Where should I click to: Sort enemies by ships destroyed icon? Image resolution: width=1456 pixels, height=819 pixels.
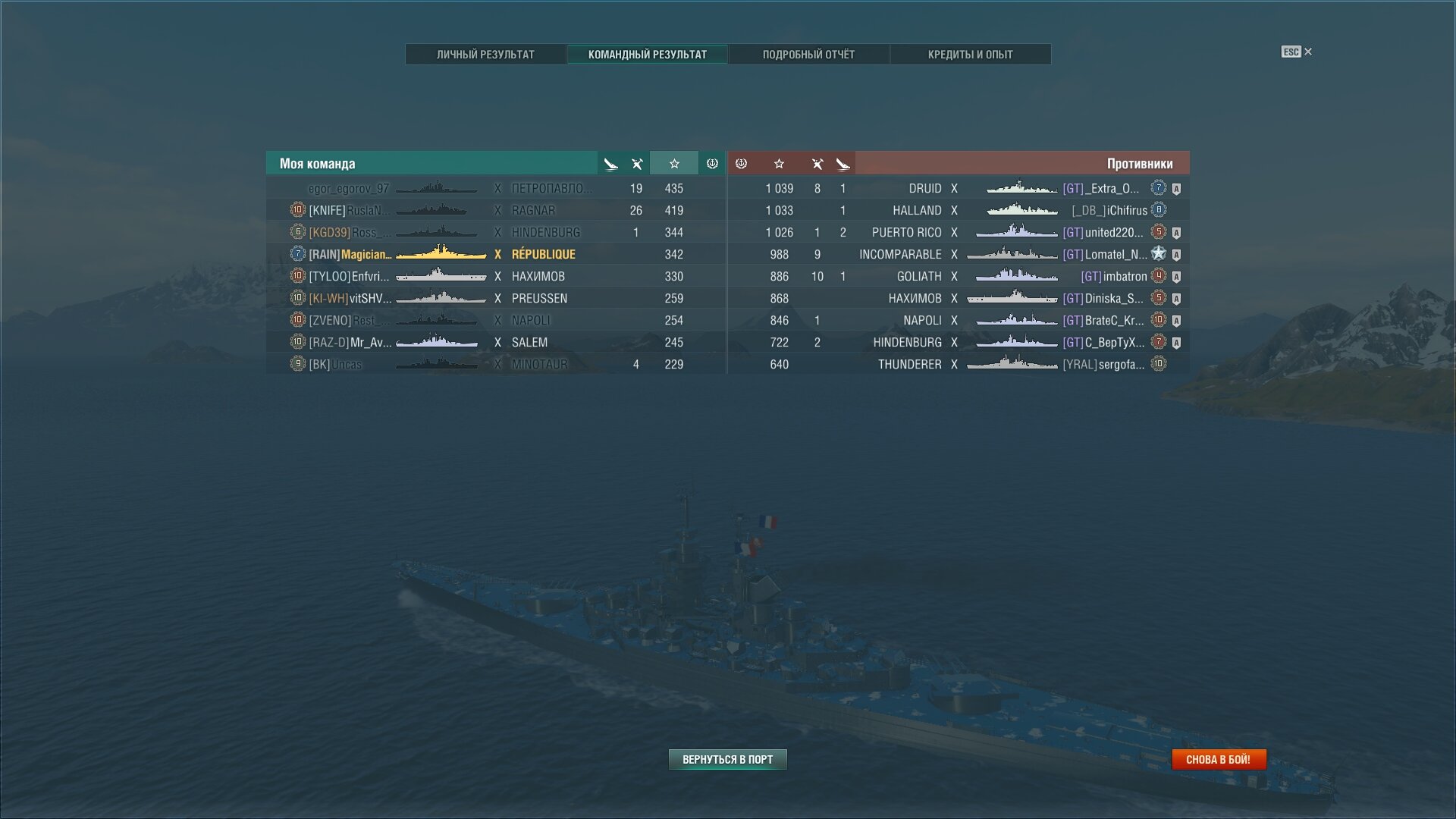pyautogui.click(x=817, y=164)
